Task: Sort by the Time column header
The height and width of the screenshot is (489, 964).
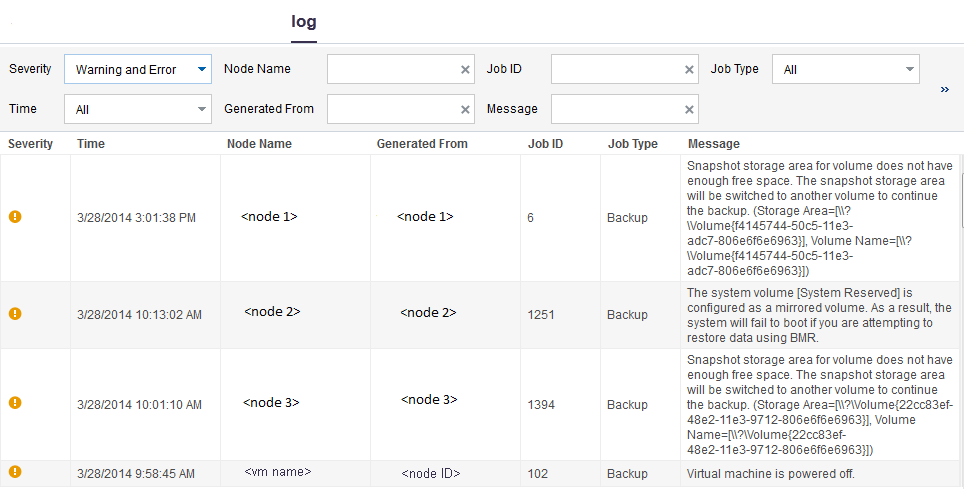Action: point(91,144)
